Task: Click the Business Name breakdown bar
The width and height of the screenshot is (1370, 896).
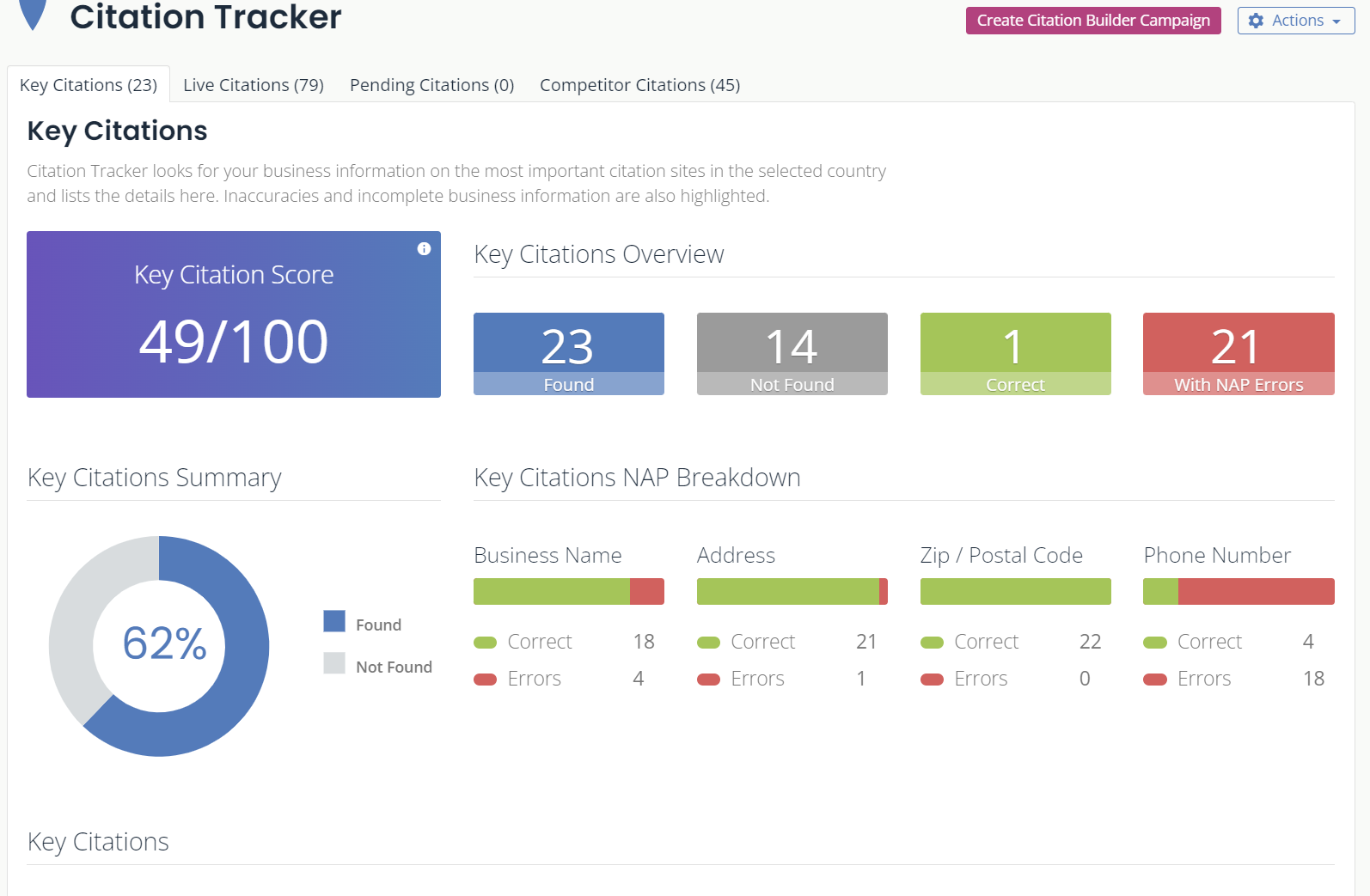Action: coord(568,591)
